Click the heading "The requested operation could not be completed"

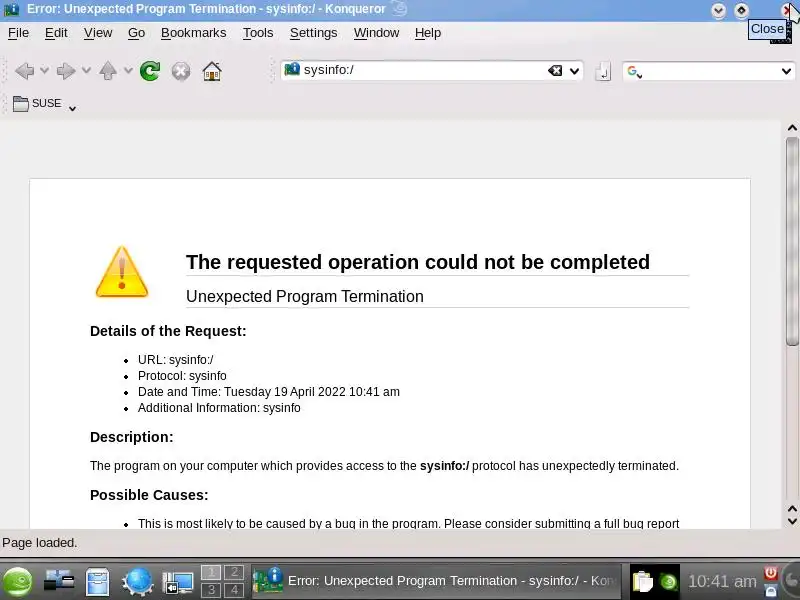click(x=418, y=262)
